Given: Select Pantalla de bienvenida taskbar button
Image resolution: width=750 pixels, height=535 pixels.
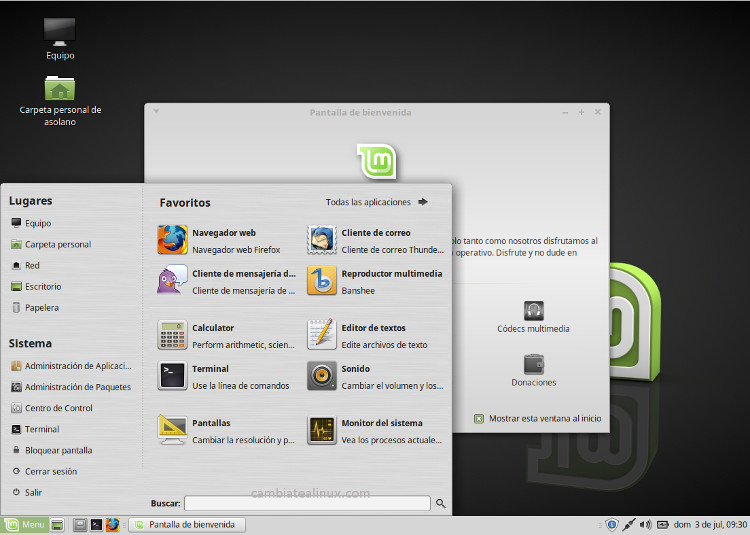Looking at the screenshot, I should (x=187, y=525).
